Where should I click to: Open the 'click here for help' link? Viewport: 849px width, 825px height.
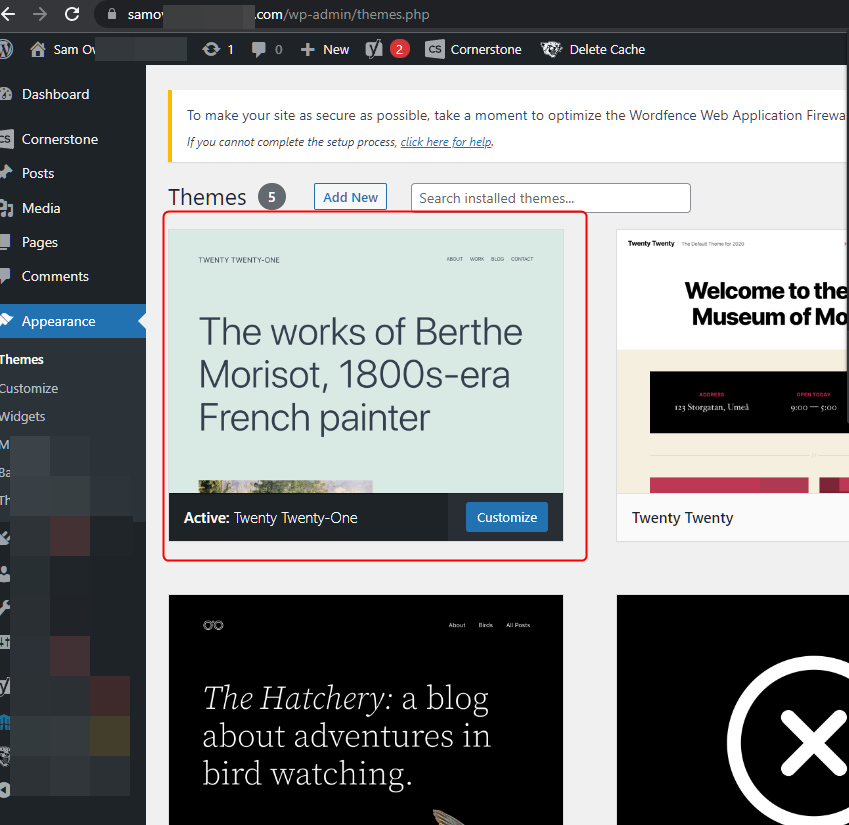coord(446,142)
